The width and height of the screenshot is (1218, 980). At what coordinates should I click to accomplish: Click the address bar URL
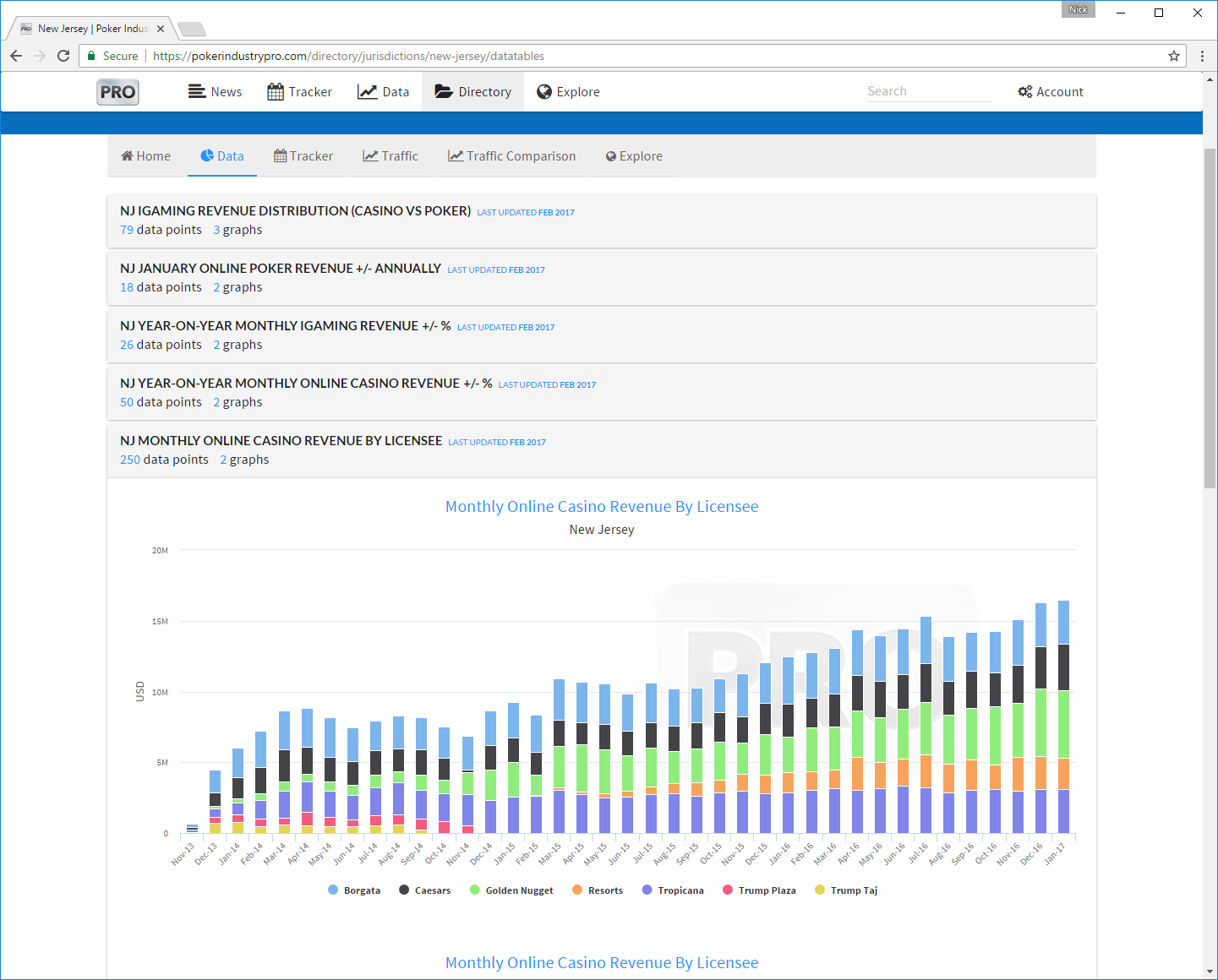tap(348, 56)
